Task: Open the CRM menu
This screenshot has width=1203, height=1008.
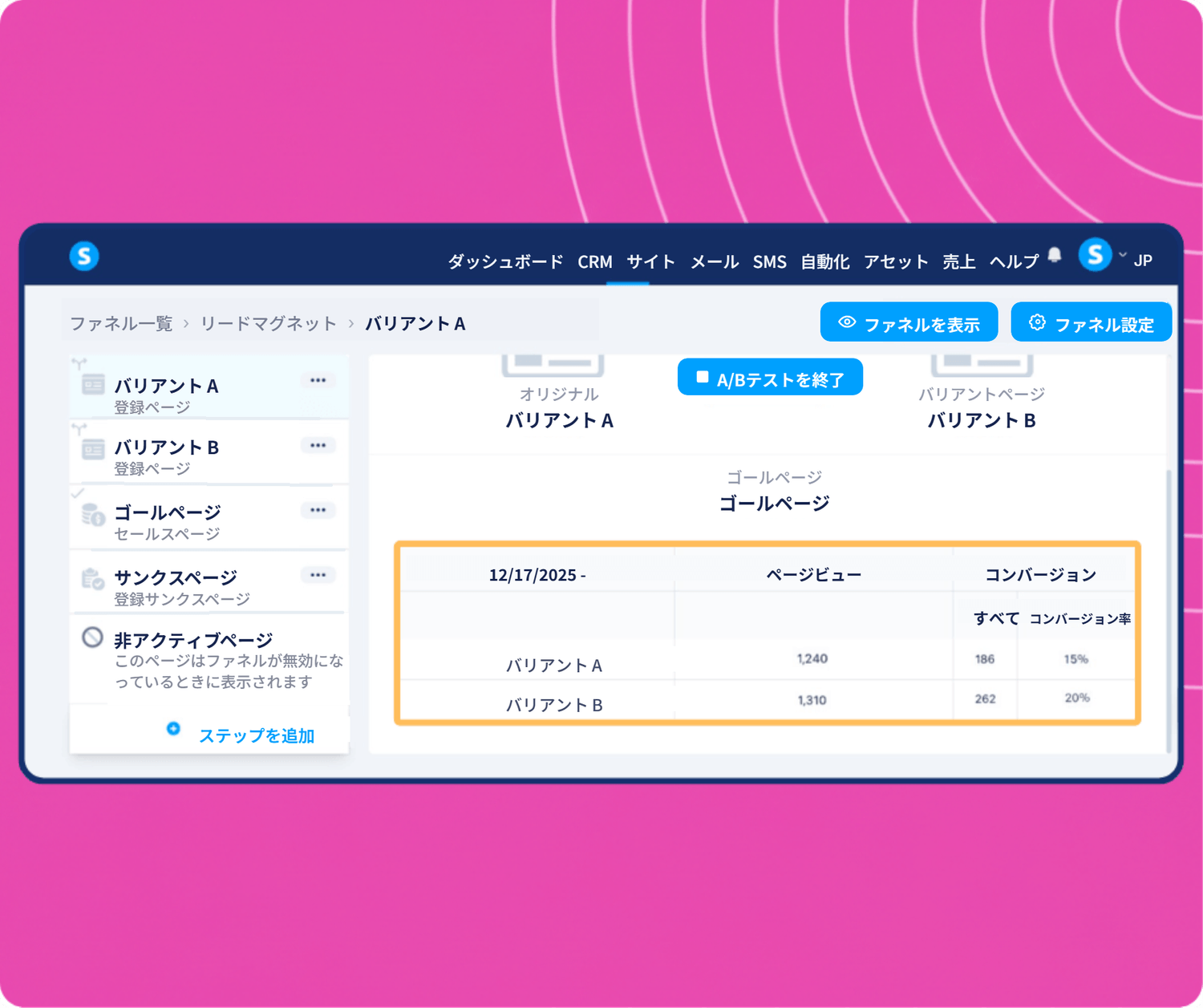Action: (x=595, y=261)
